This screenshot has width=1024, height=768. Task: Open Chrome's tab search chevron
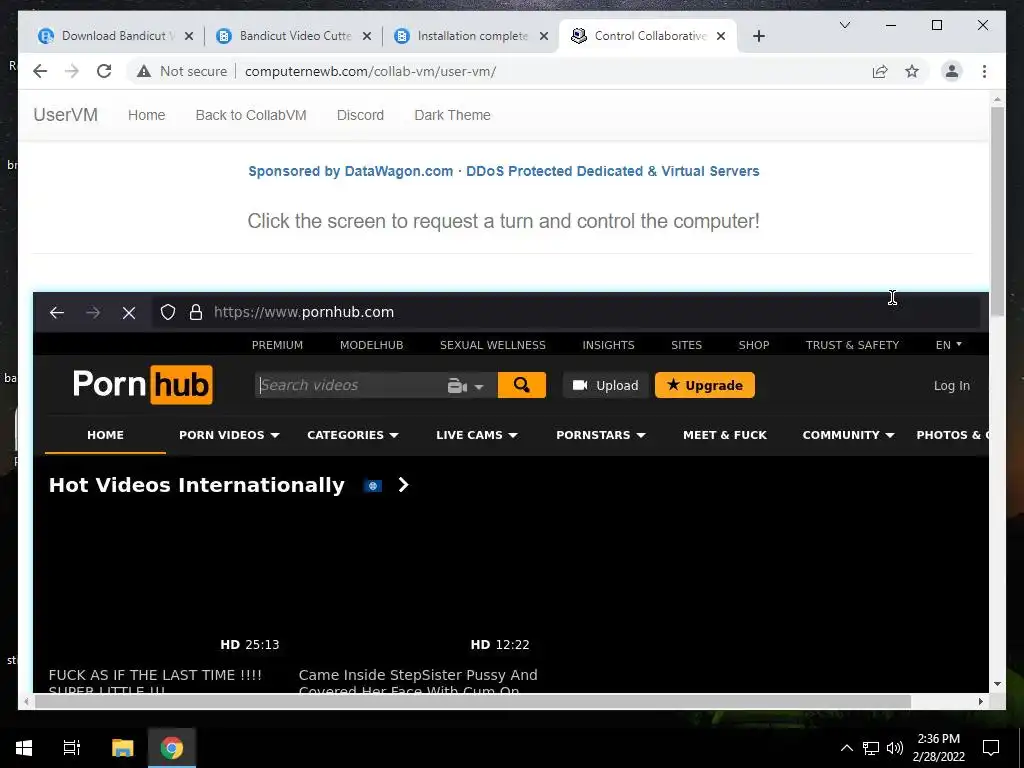pyautogui.click(x=844, y=25)
